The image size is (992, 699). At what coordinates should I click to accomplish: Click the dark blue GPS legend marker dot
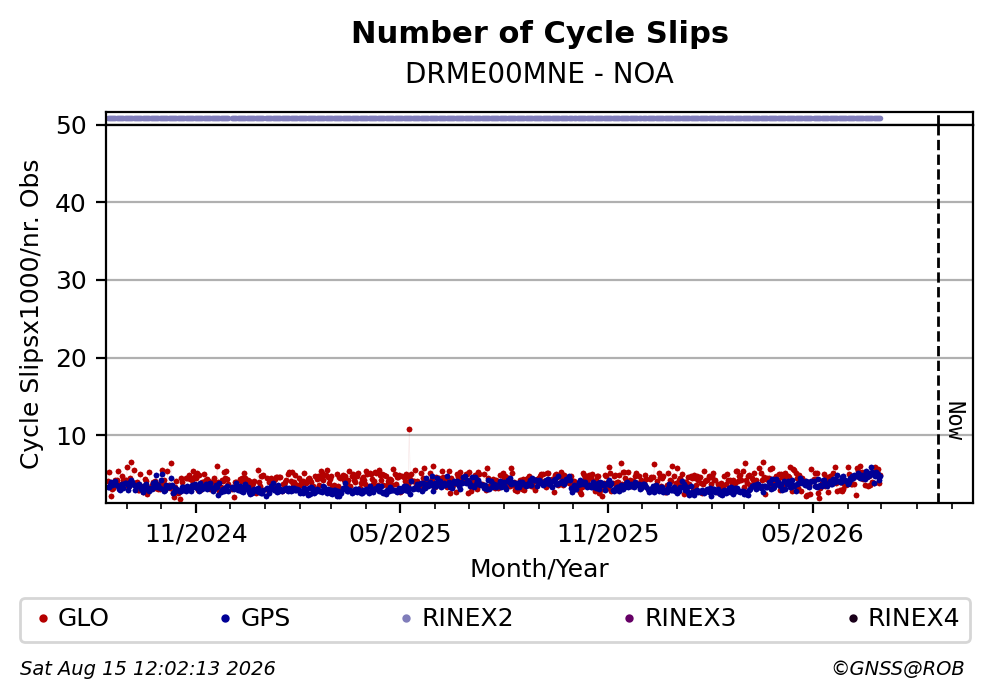click(226, 619)
